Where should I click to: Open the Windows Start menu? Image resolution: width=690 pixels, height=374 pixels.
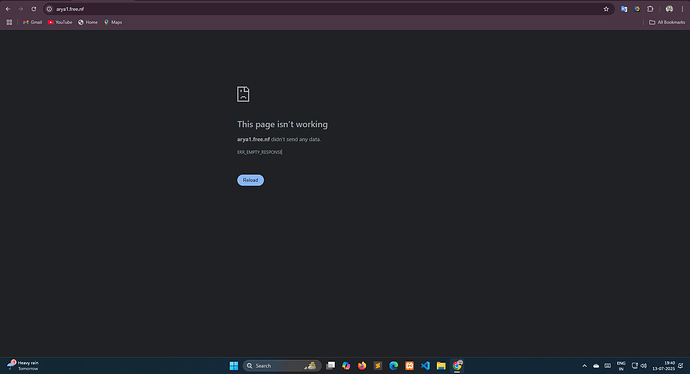(x=234, y=366)
